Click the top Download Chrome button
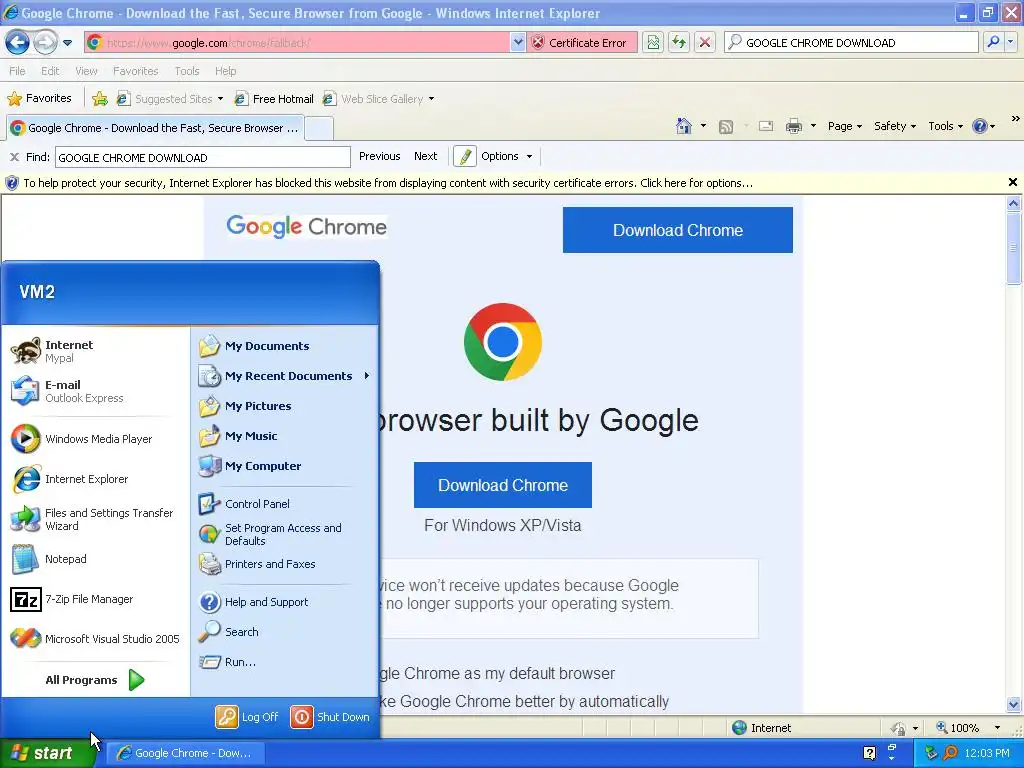Viewport: 1024px width, 768px height. point(678,230)
